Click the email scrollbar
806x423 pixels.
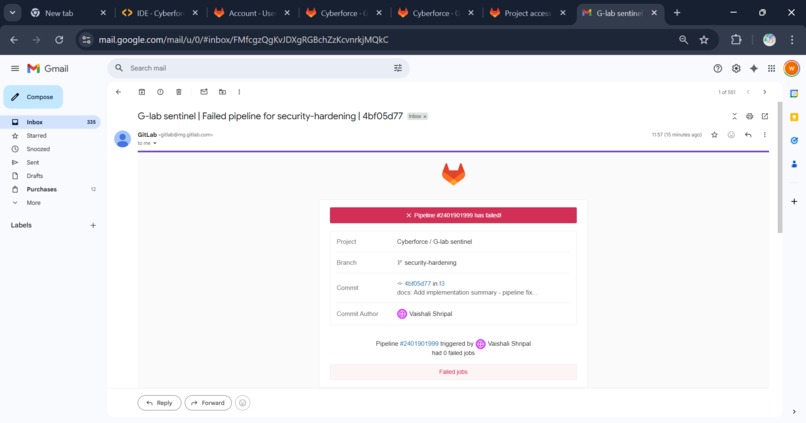[x=780, y=167]
